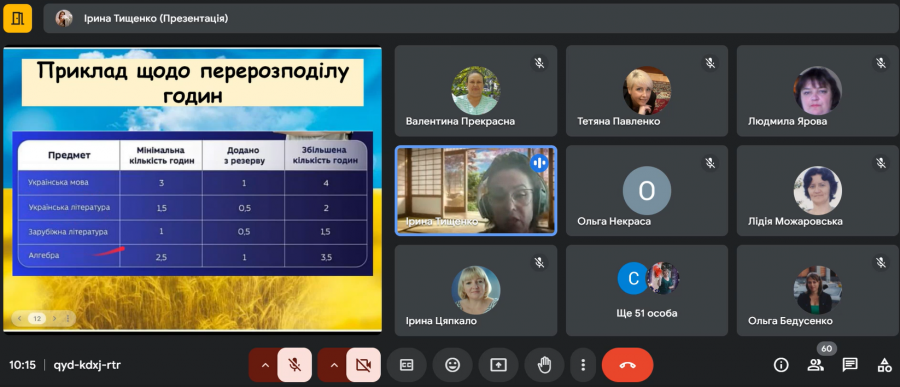900x387 pixels.
Task: Expand the camera video settings arrow
Action: tap(333, 365)
